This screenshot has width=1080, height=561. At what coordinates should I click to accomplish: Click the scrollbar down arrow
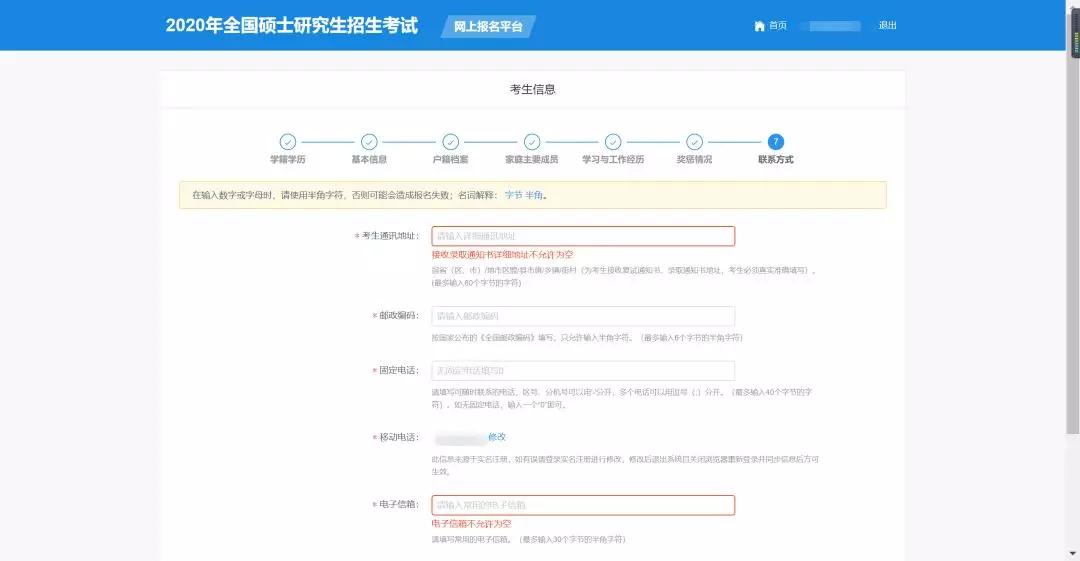(1073, 554)
